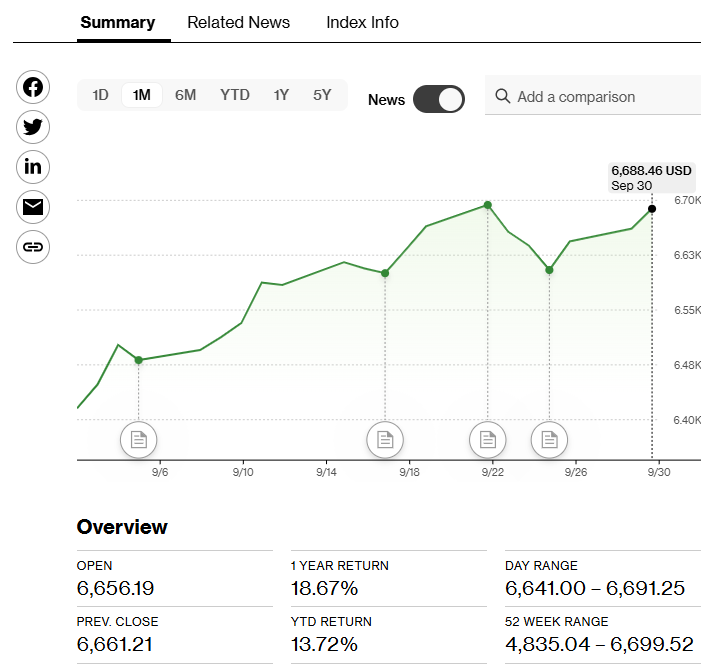This screenshot has width=715, height=665.
Task: Open news article marker near 9/6
Action: (139, 439)
